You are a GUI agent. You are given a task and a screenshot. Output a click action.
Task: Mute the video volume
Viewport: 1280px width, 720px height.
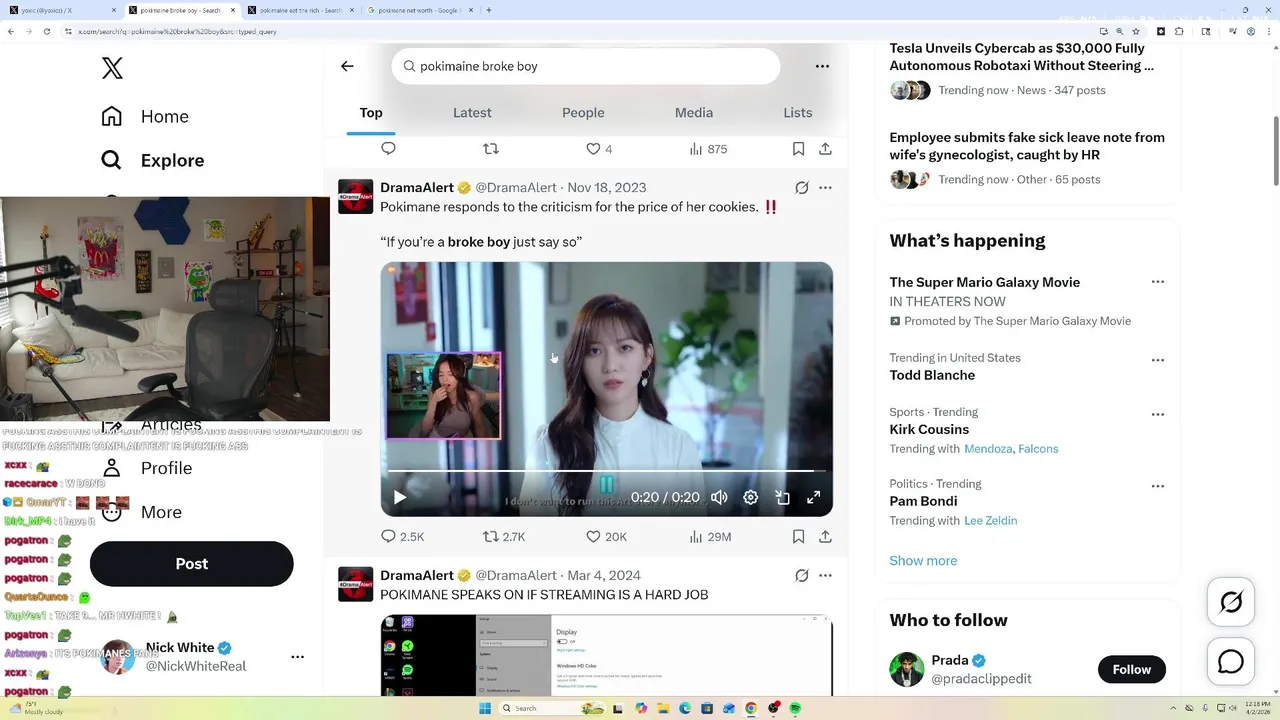719,498
